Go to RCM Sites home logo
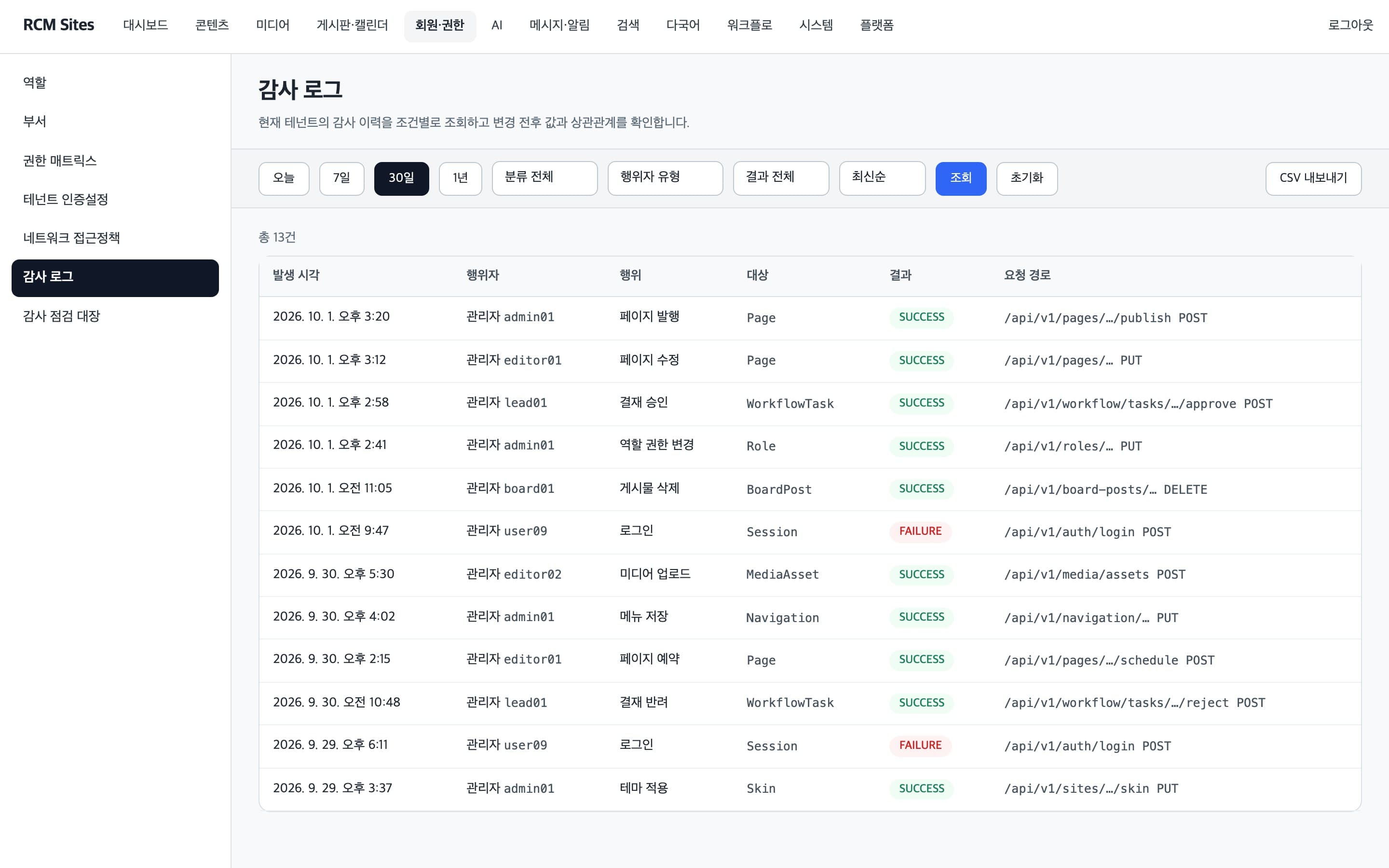 58,25
